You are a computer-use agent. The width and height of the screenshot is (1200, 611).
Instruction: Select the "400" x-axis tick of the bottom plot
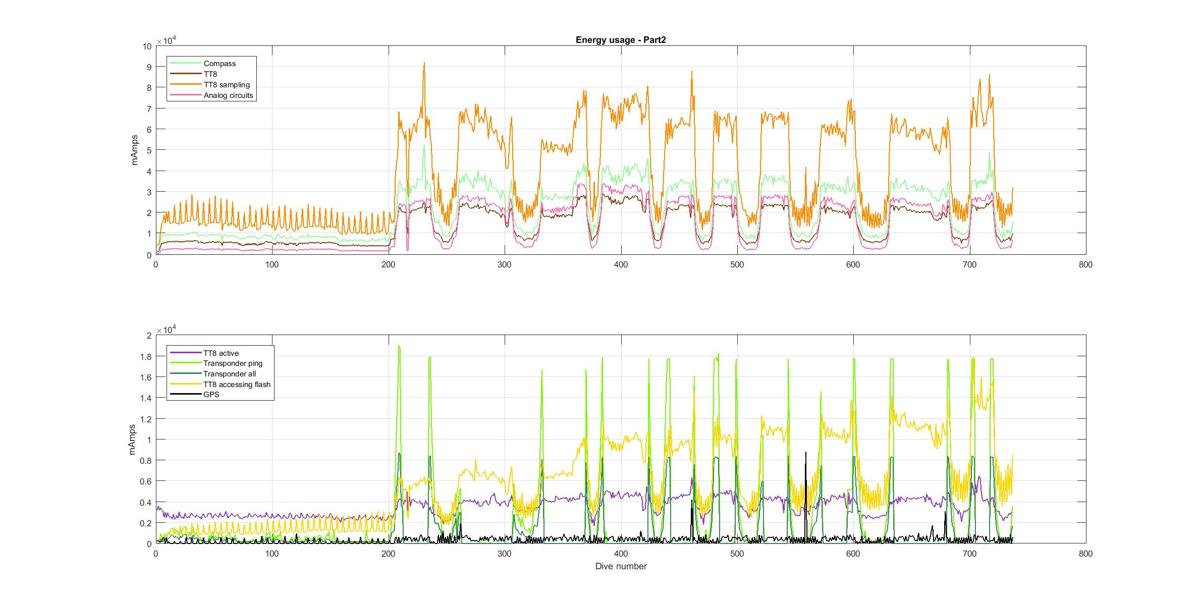[x=621, y=554]
